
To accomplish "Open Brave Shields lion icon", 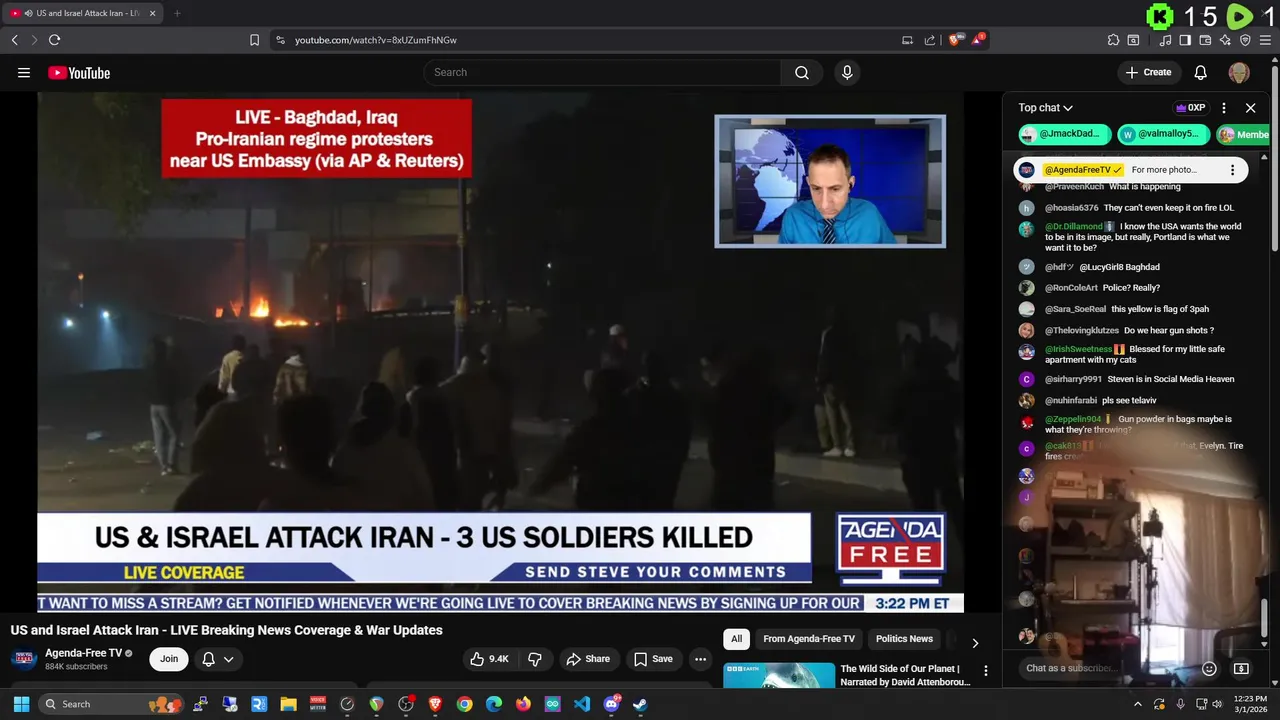I will pyautogui.click(x=955, y=40).
